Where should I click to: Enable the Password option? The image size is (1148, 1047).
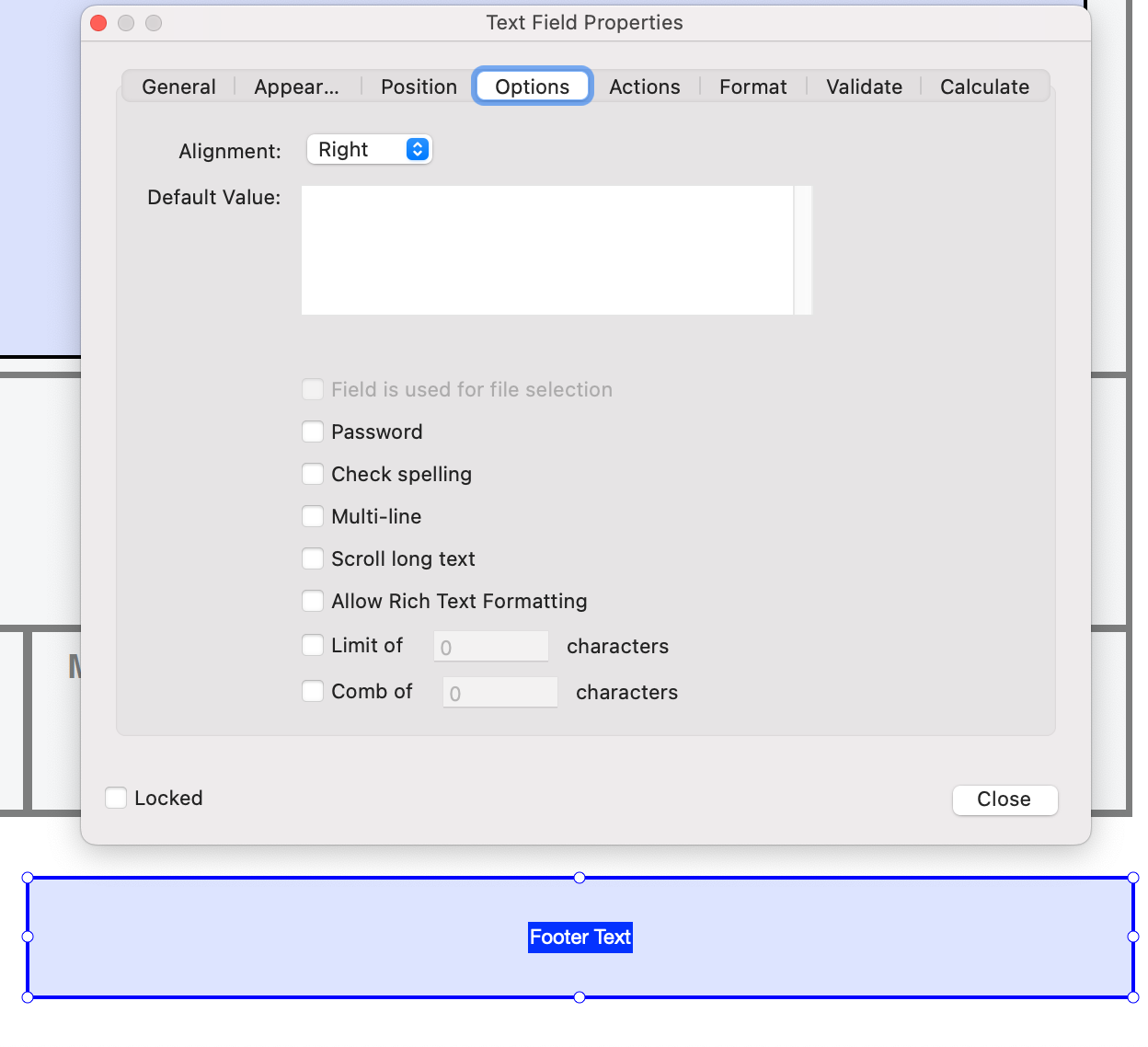point(313,431)
